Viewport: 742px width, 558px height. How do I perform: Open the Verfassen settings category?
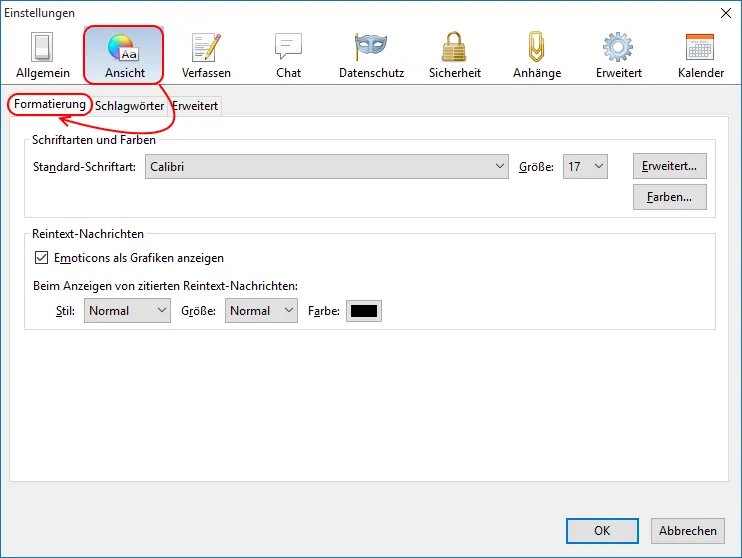[x=206, y=55]
